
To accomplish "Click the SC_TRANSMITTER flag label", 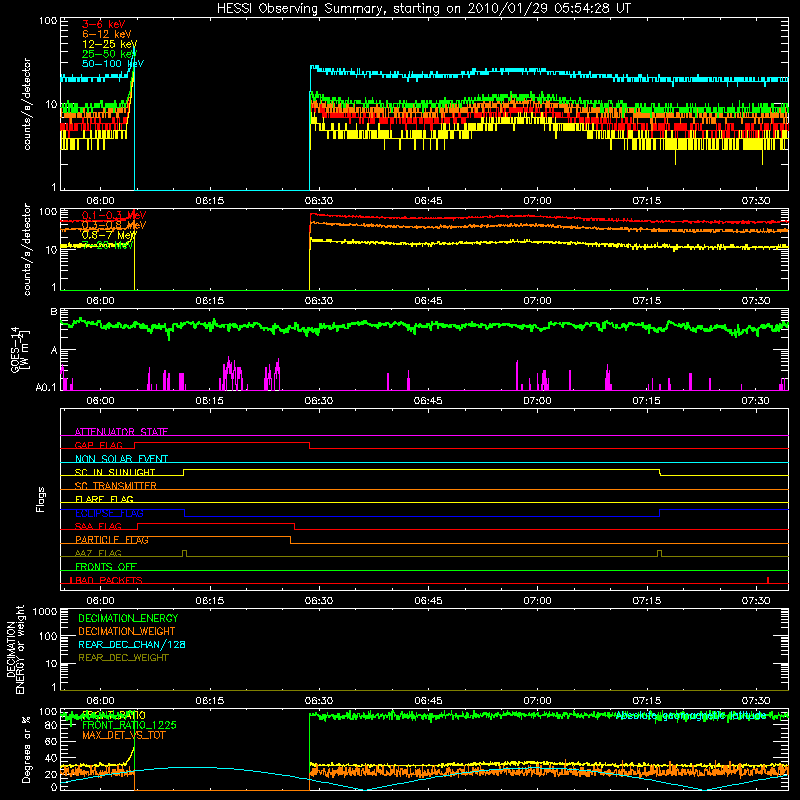I will click(116, 486).
